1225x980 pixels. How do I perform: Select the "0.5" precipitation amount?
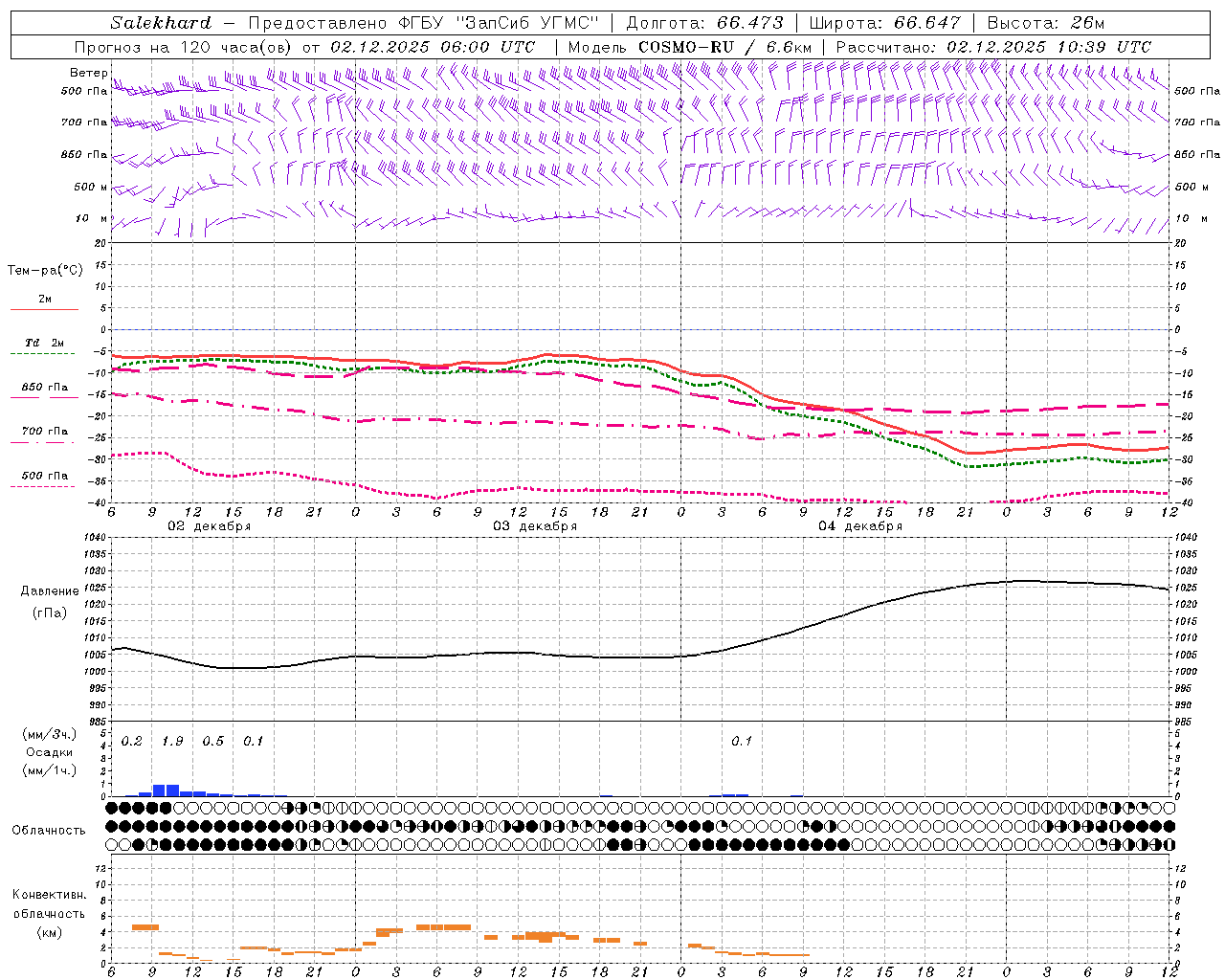pyautogui.click(x=213, y=742)
